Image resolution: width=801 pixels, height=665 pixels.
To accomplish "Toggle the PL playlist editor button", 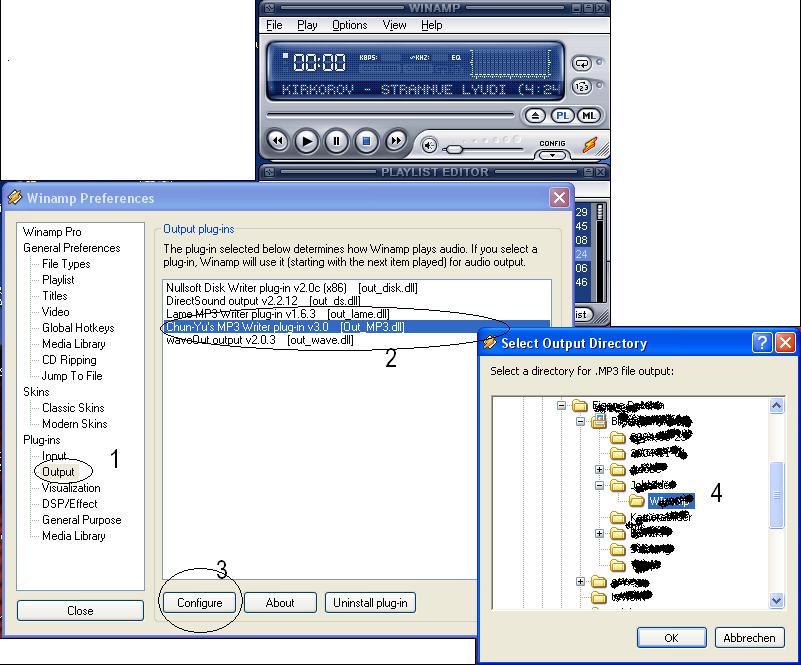I will (563, 116).
